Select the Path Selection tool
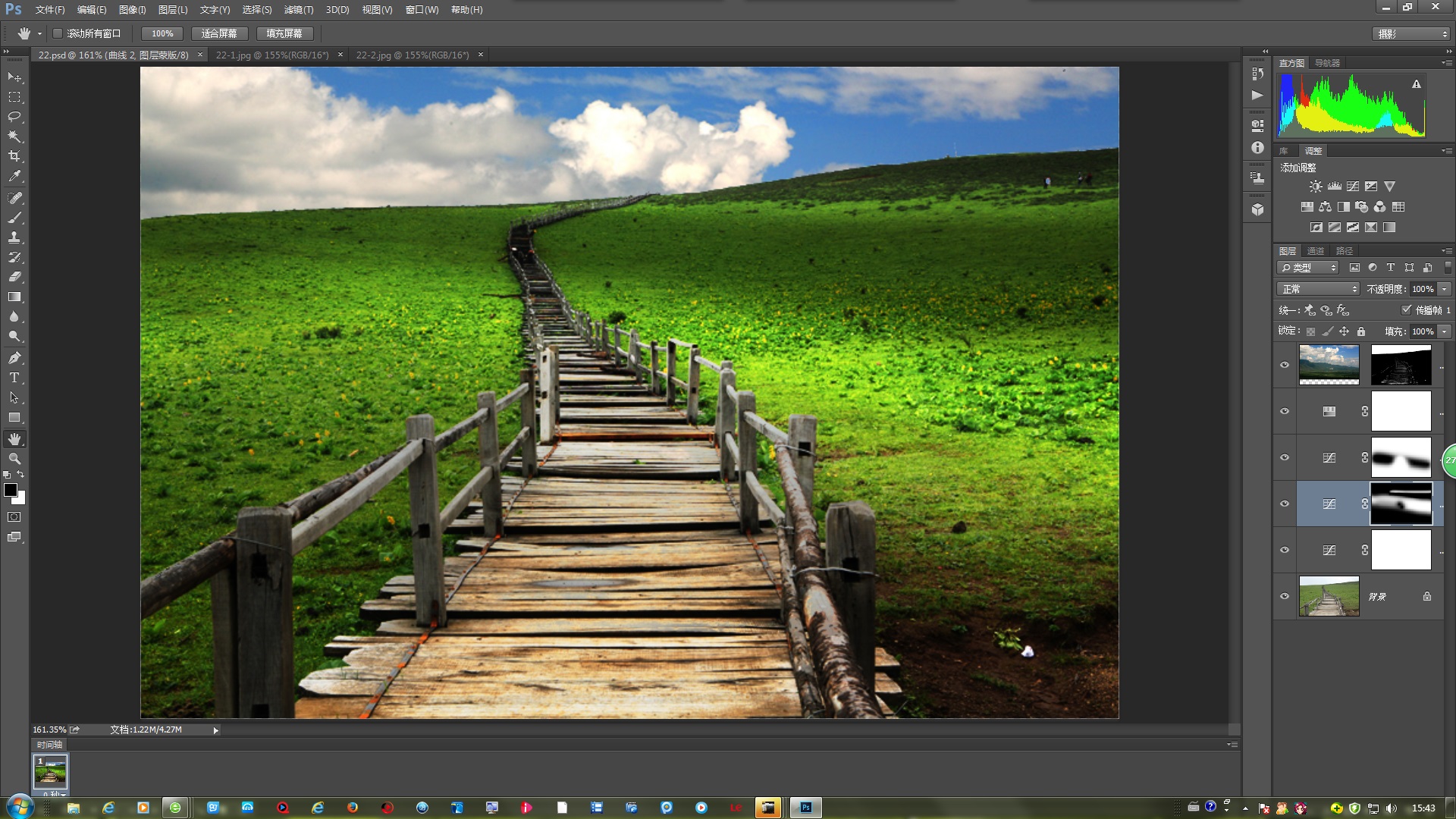 14,397
